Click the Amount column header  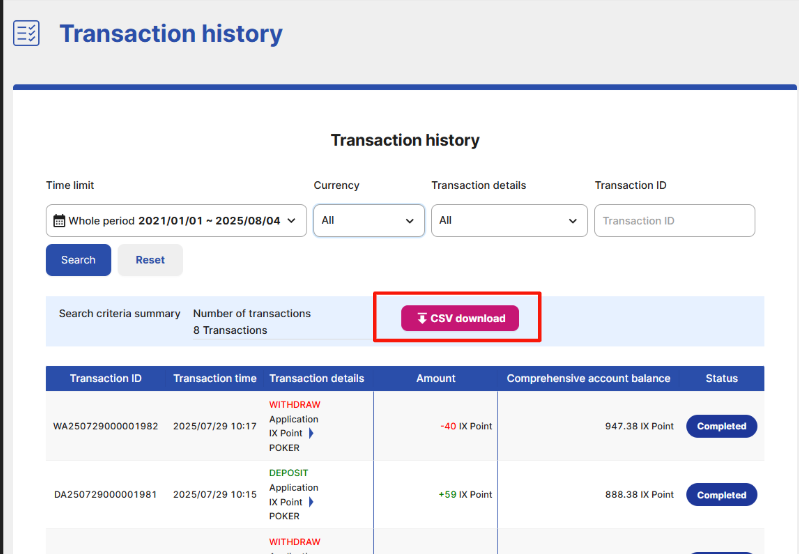pos(436,378)
